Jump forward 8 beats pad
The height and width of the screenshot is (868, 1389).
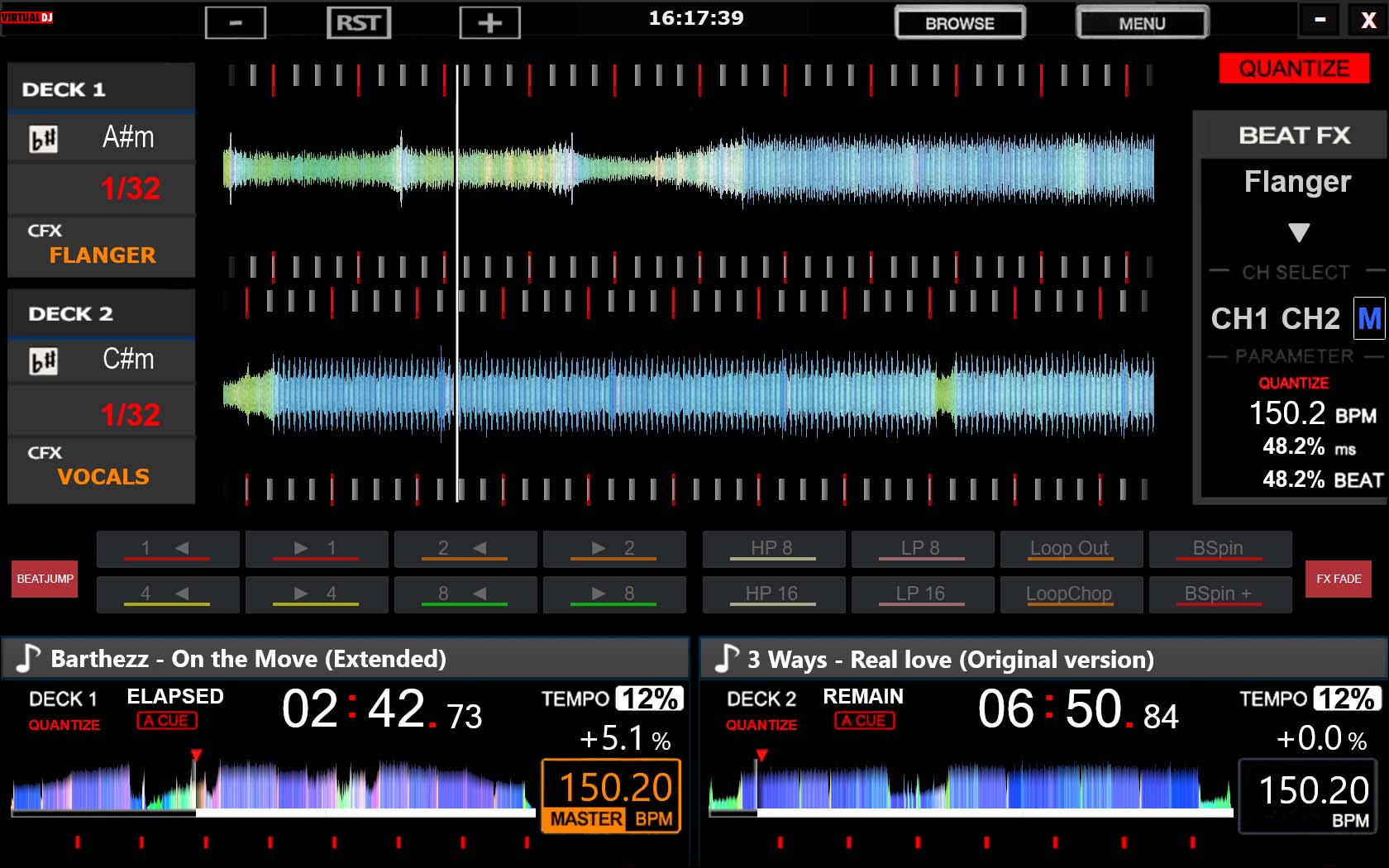[614, 594]
